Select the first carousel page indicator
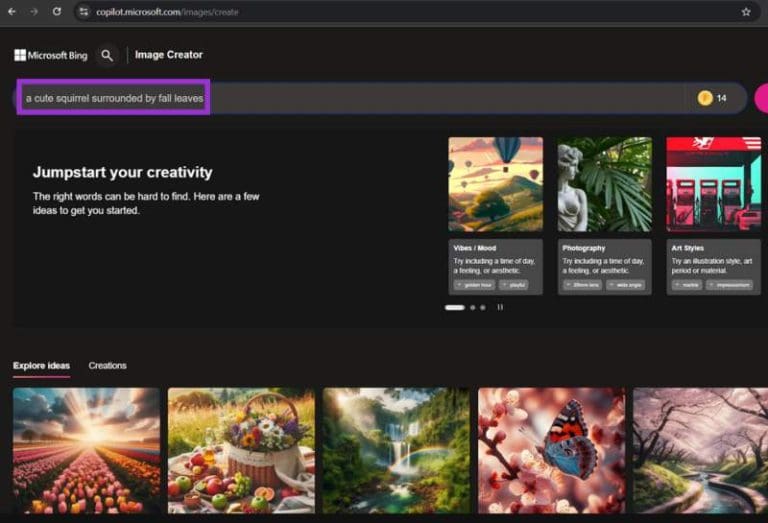 tap(454, 307)
